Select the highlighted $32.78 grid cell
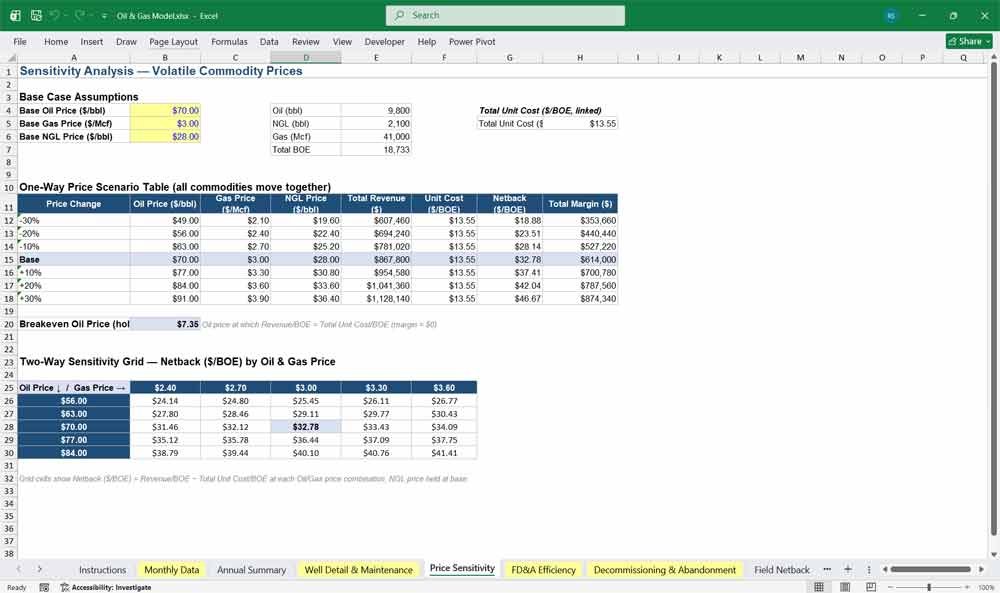This screenshot has height=593, width=1000. (305, 427)
